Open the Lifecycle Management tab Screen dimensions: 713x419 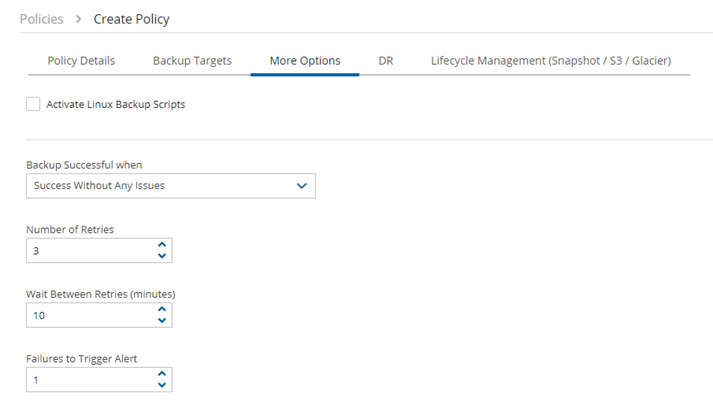[x=551, y=61]
